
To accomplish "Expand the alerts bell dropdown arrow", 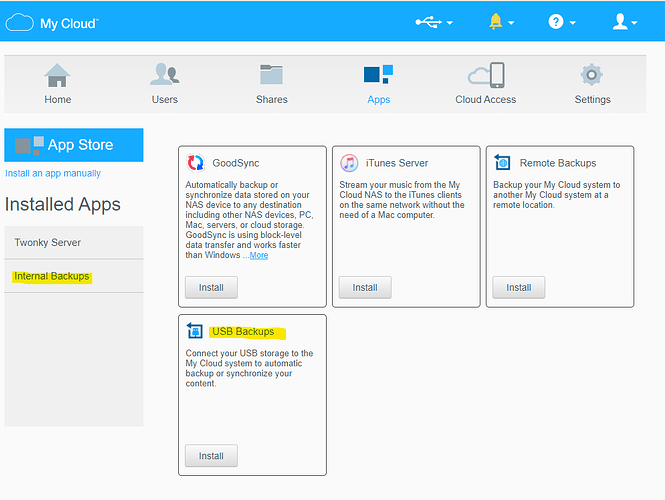I will point(511,23).
